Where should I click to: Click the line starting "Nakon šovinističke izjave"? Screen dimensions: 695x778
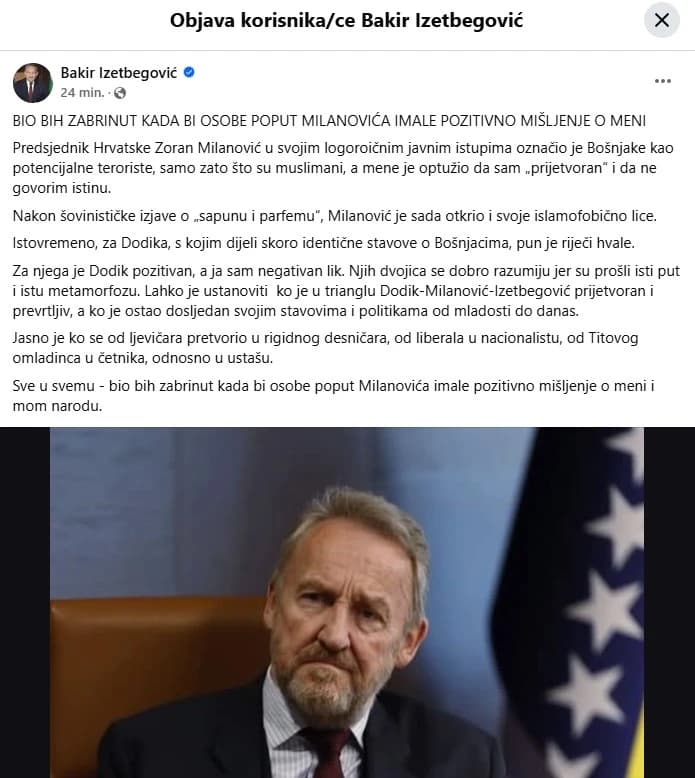(x=335, y=216)
